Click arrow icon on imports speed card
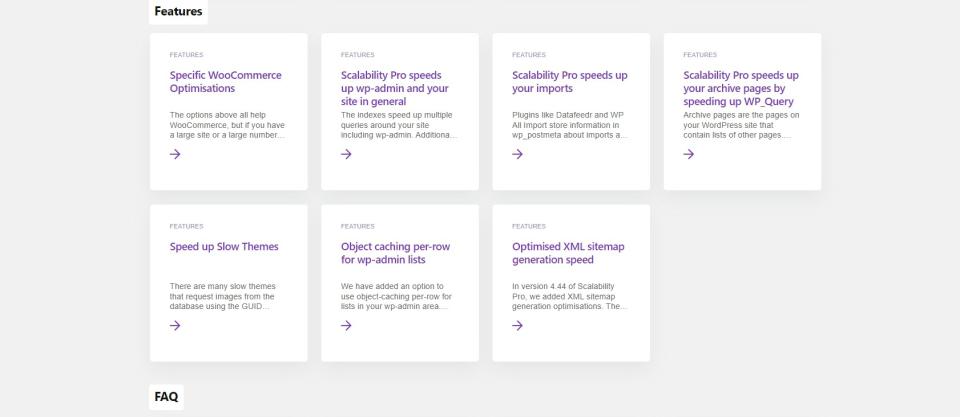Screen dimensions: 960x417 tap(517, 154)
